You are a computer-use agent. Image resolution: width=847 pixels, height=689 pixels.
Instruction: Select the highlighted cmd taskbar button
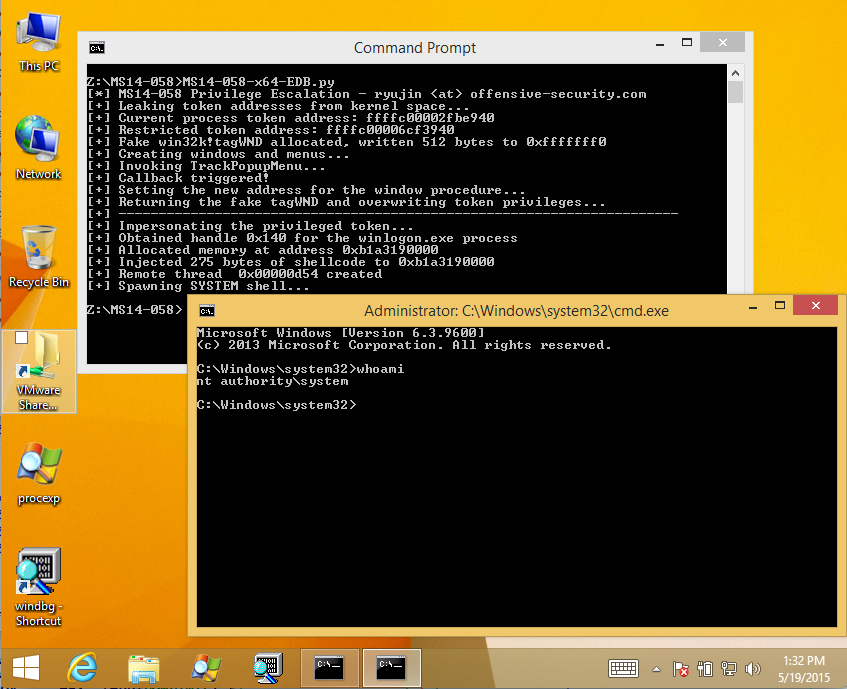(x=391, y=667)
